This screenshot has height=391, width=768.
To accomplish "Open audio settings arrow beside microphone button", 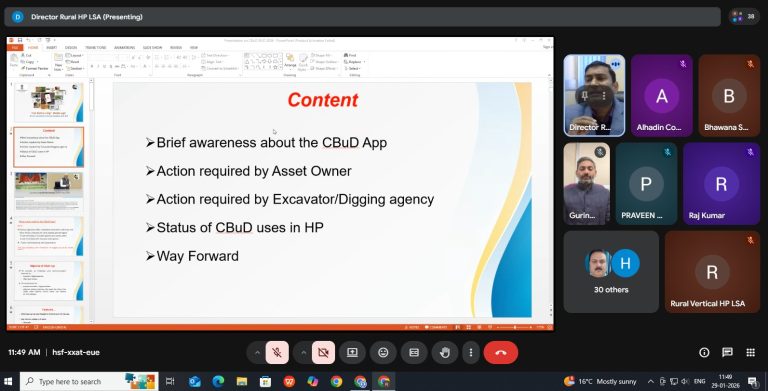I will (x=257, y=352).
